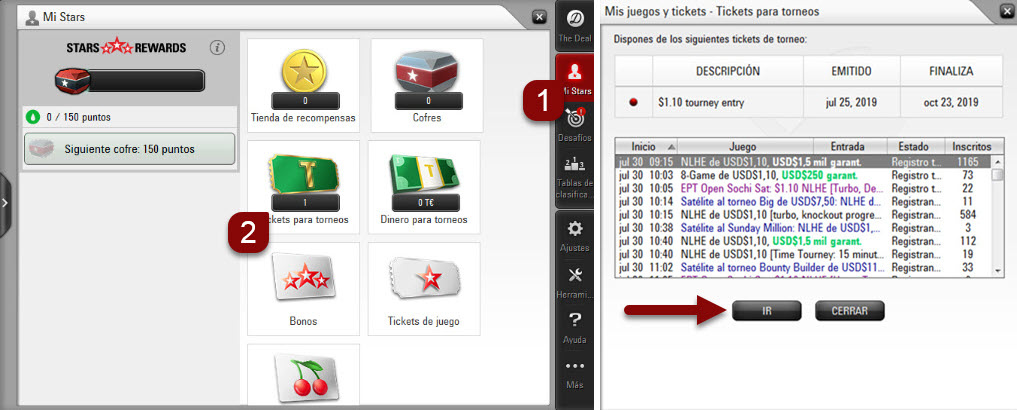The image size is (1017, 410).
Task: Open the cherries casino tile
Action: 303,374
